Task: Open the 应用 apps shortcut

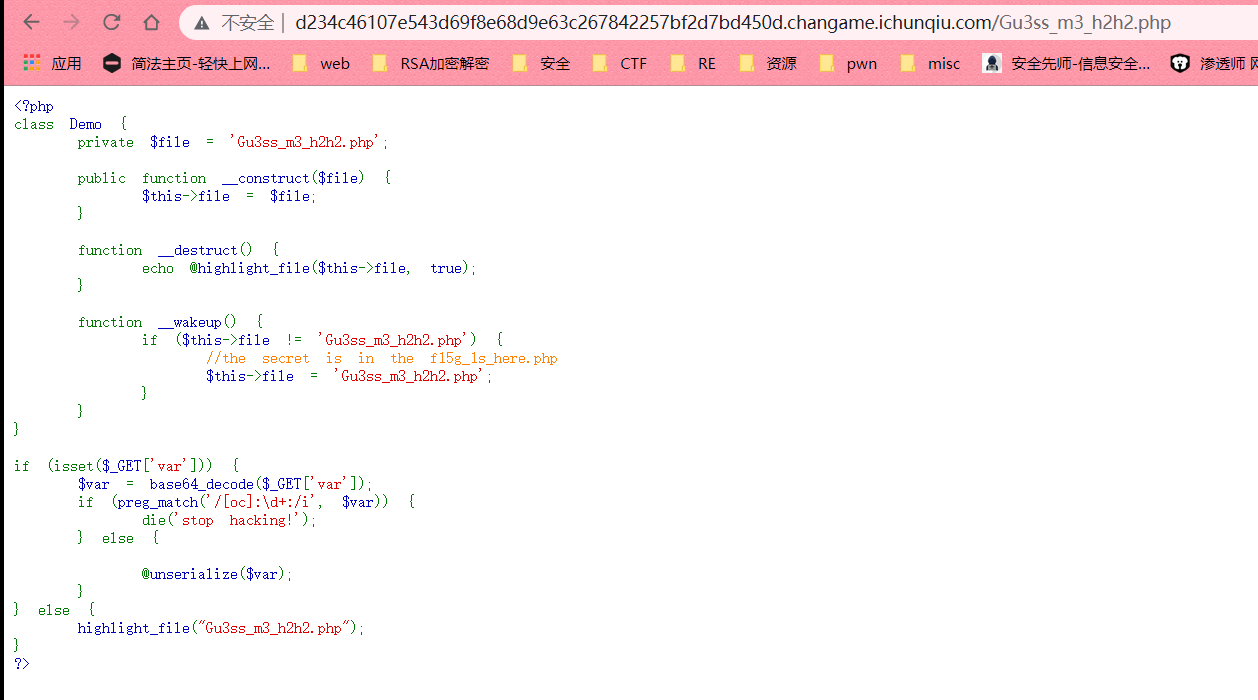Action: click(x=53, y=63)
